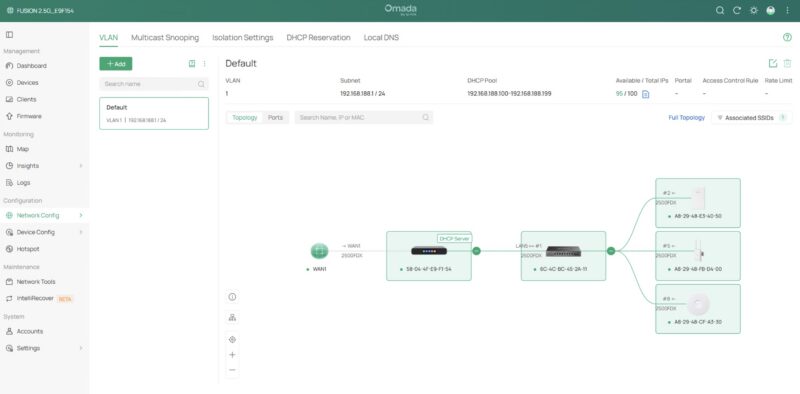
Task: Edit the Default network
Action: click(773, 63)
